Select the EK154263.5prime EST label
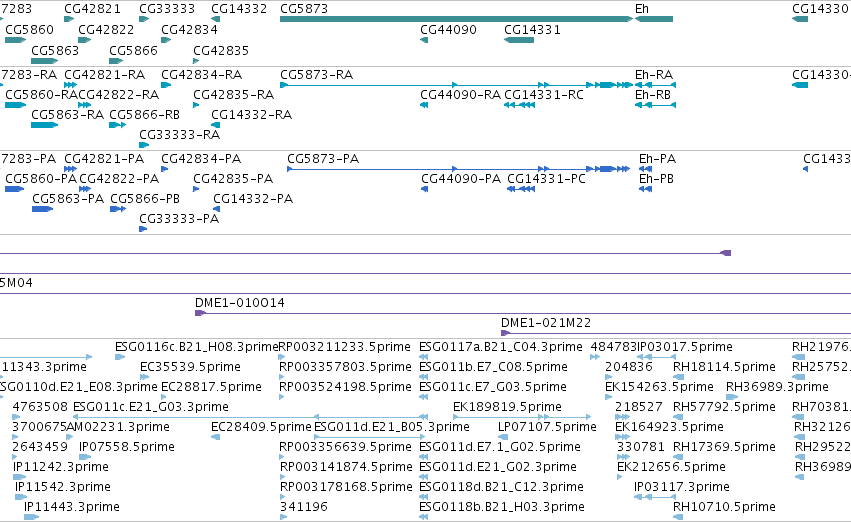 tap(659, 387)
